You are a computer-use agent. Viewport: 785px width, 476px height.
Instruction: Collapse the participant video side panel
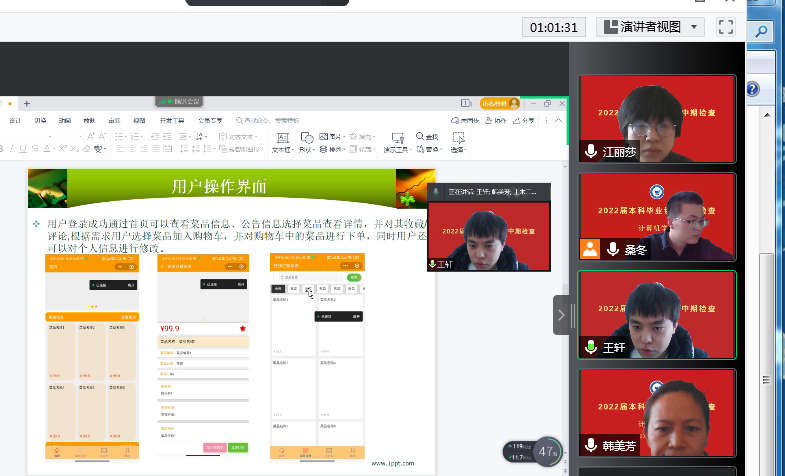coord(561,315)
